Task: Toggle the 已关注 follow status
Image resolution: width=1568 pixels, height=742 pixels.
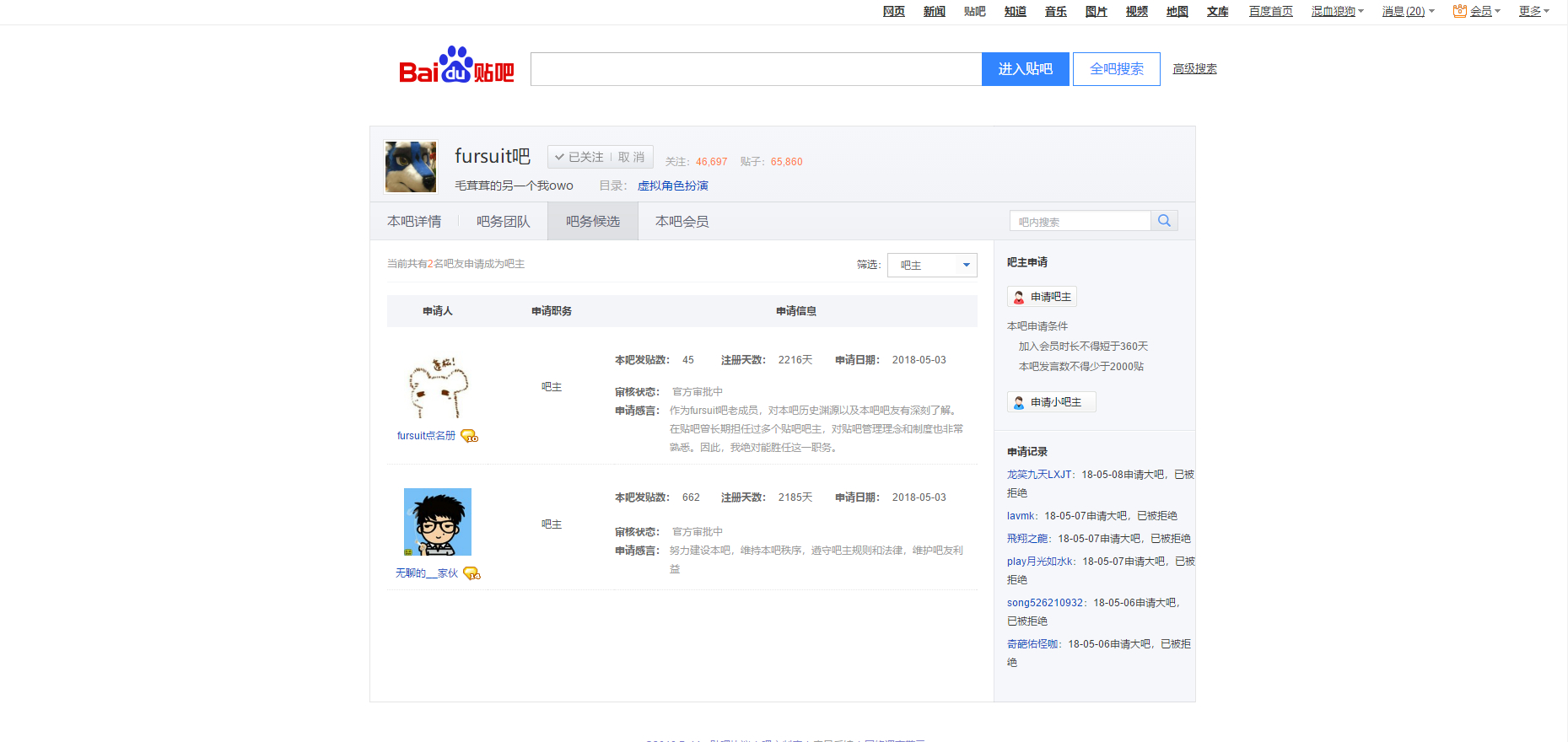Action: click(x=579, y=157)
